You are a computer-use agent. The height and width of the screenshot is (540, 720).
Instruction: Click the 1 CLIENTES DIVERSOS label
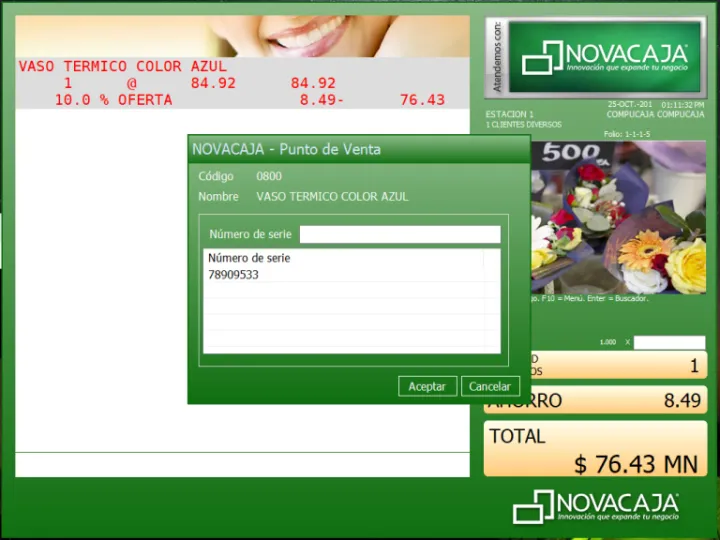(x=523, y=124)
